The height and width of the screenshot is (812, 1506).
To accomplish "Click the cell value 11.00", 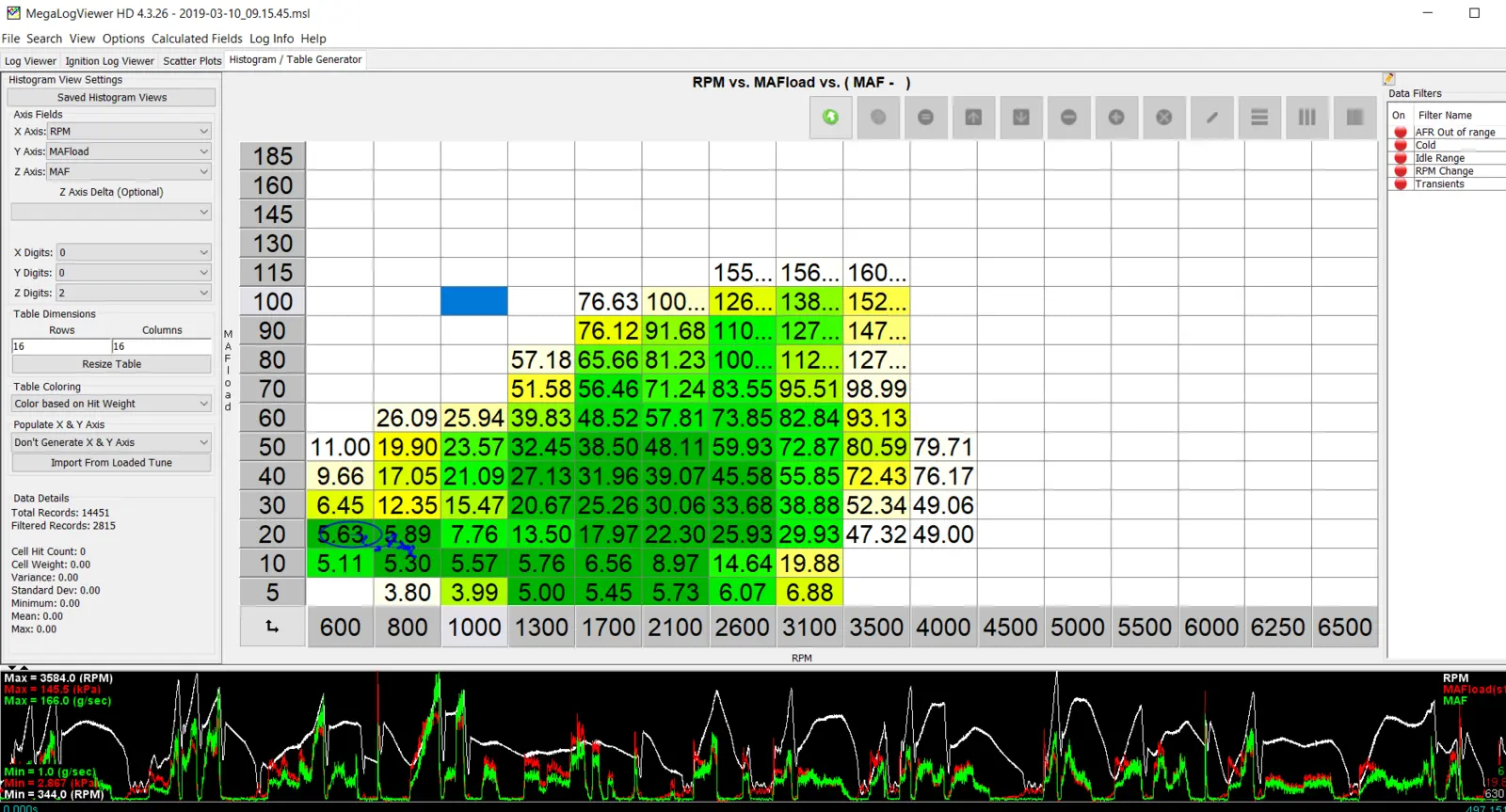I will pos(340,447).
